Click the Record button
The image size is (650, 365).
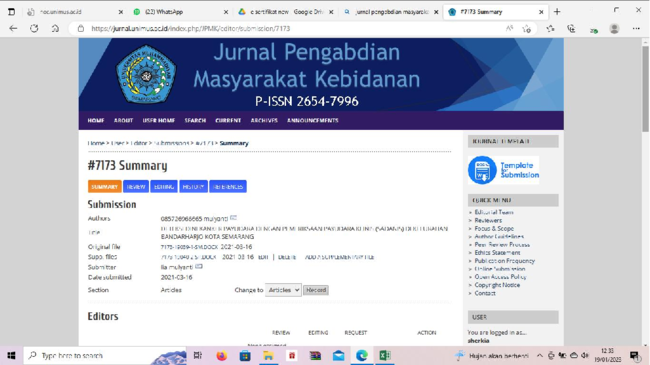[x=316, y=290]
